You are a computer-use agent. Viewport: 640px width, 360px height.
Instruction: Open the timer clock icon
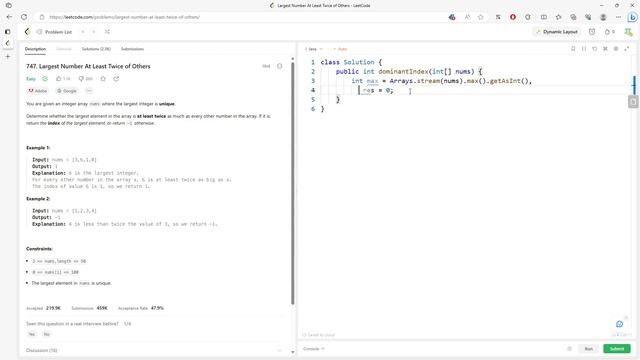(592, 32)
